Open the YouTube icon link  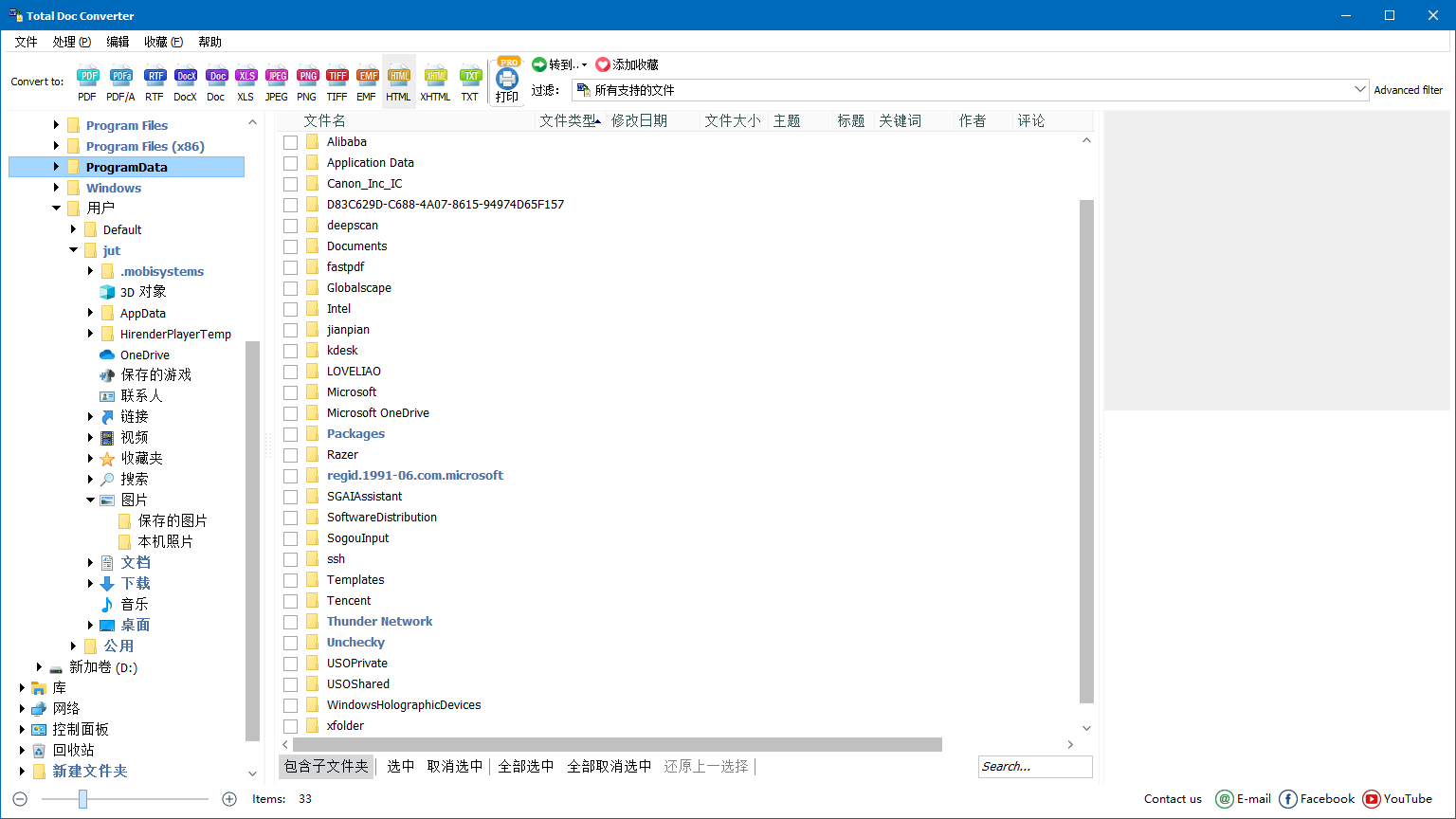[1372, 799]
